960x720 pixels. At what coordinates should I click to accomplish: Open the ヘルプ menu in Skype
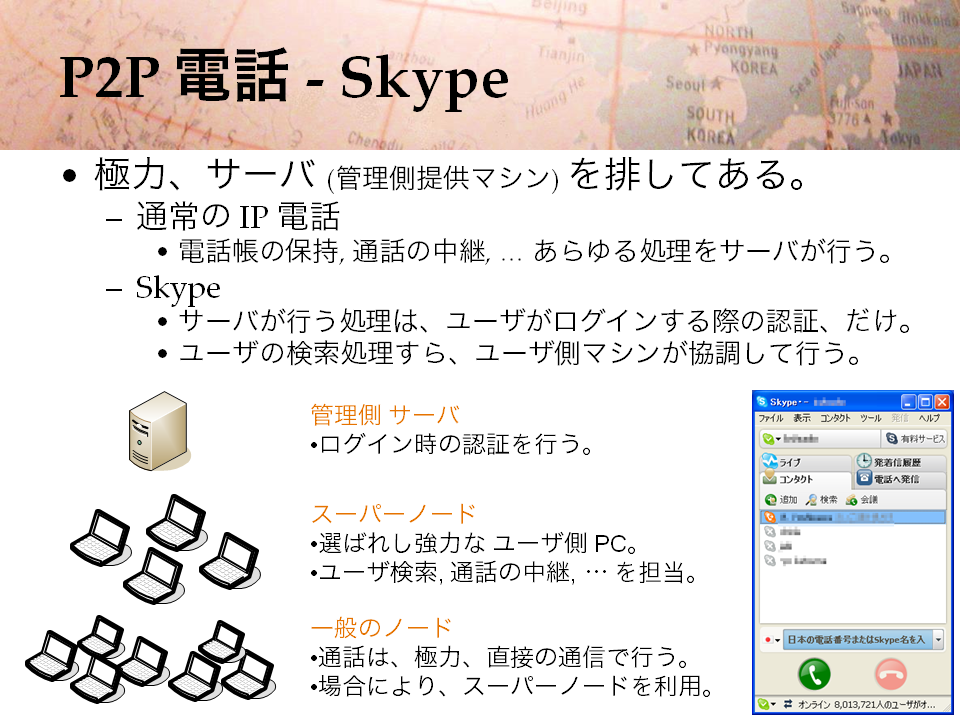pos(929,418)
